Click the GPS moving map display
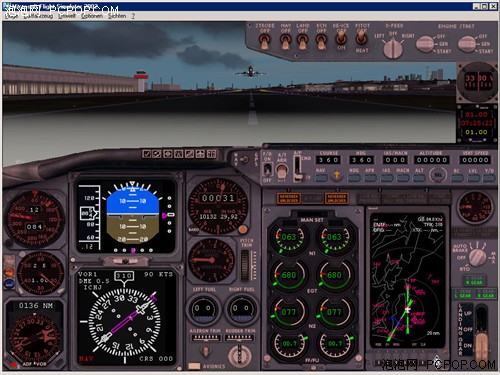 click(x=408, y=281)
